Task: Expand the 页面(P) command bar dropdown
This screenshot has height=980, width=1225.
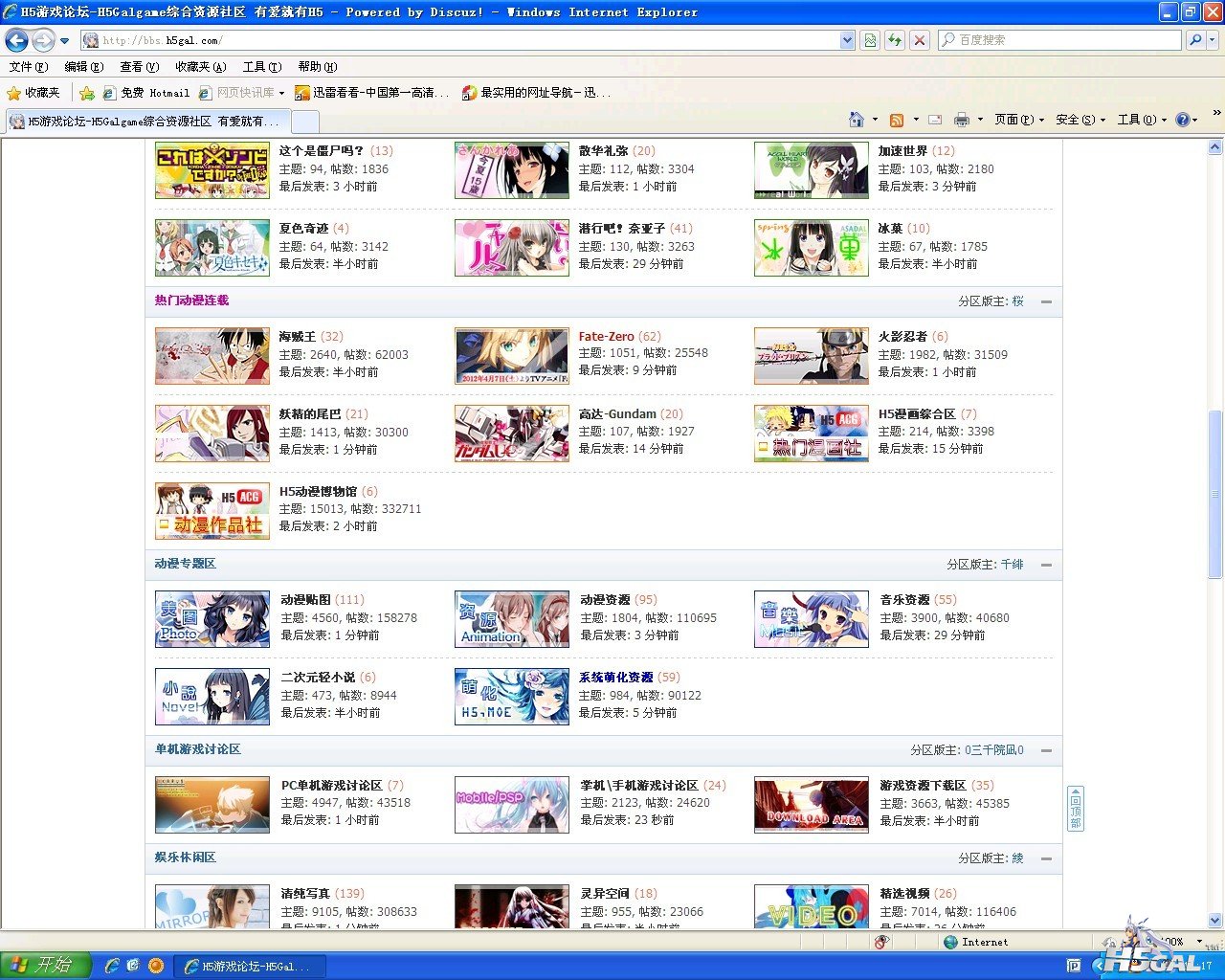Action: (x=1019, y=120)
